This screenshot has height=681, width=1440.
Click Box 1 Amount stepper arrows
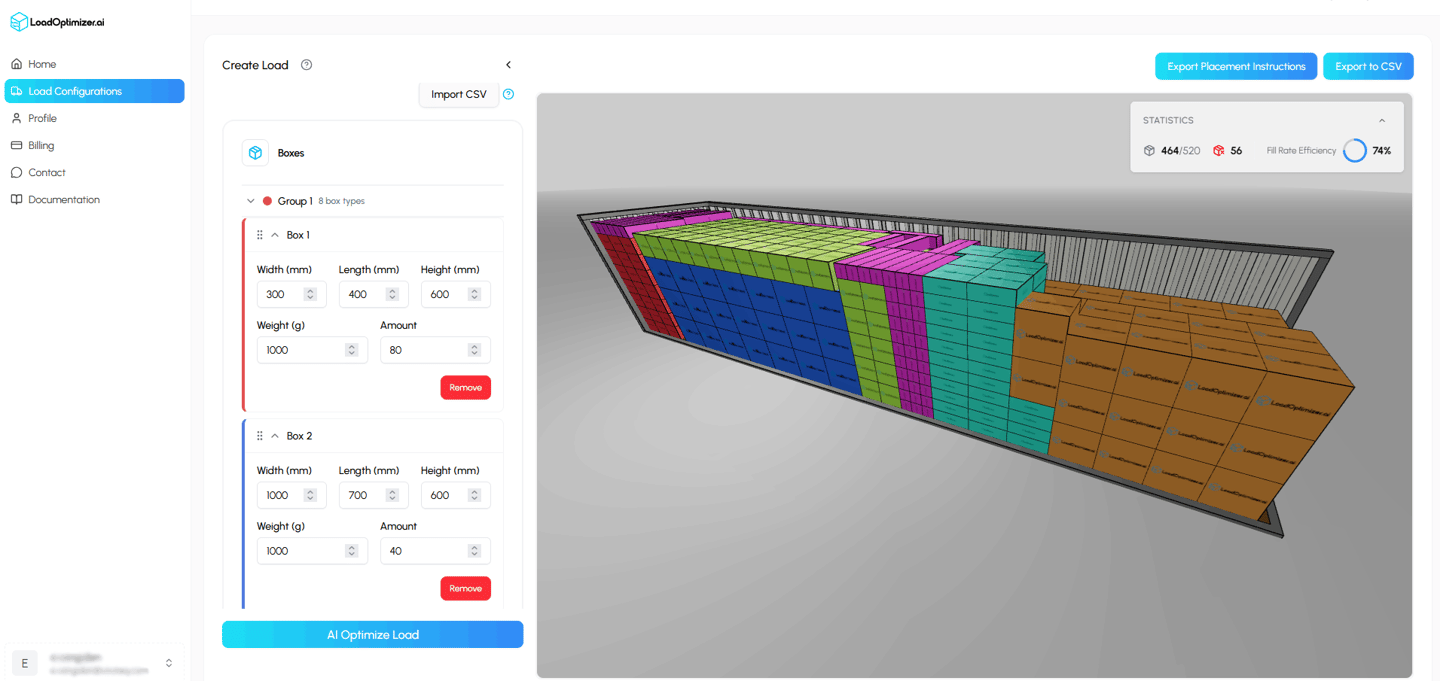pyautogui.click(x=474, y=350)
